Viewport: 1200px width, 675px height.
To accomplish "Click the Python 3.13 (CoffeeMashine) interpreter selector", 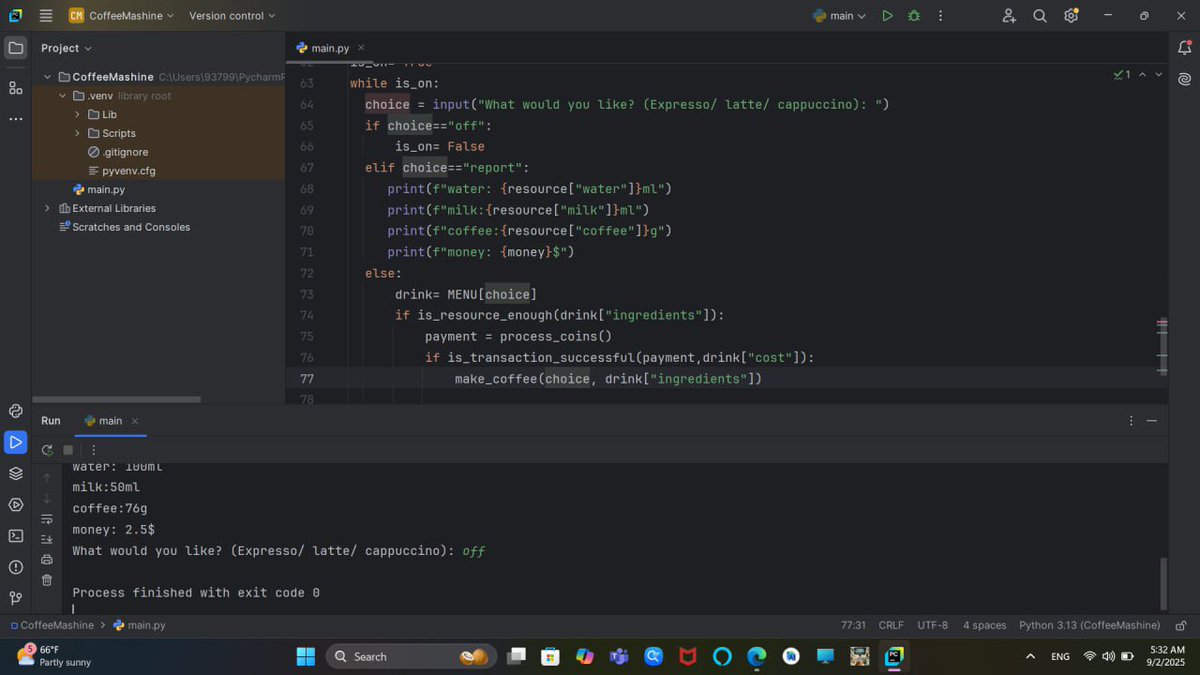I will (1090, 625).
